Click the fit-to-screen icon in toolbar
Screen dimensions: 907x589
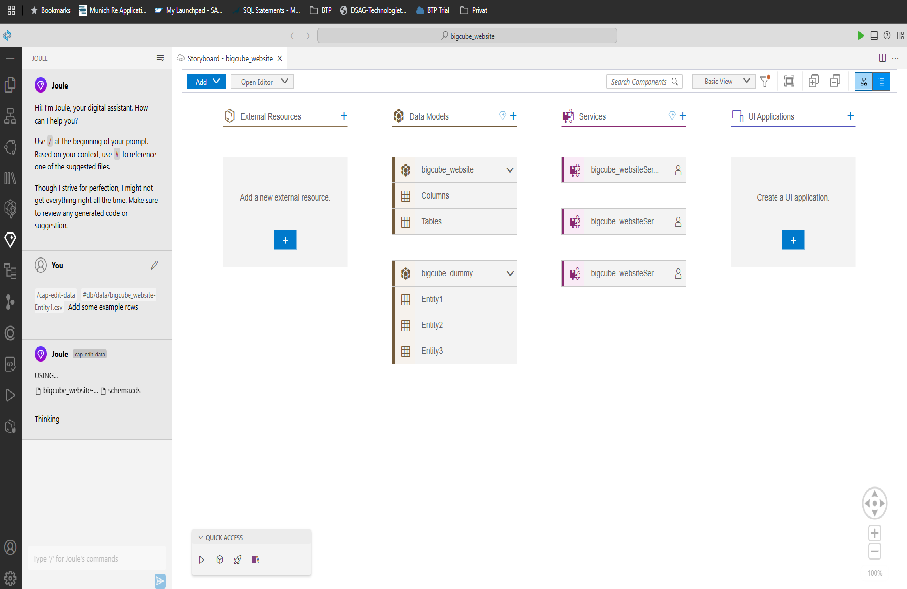[789, 82]
